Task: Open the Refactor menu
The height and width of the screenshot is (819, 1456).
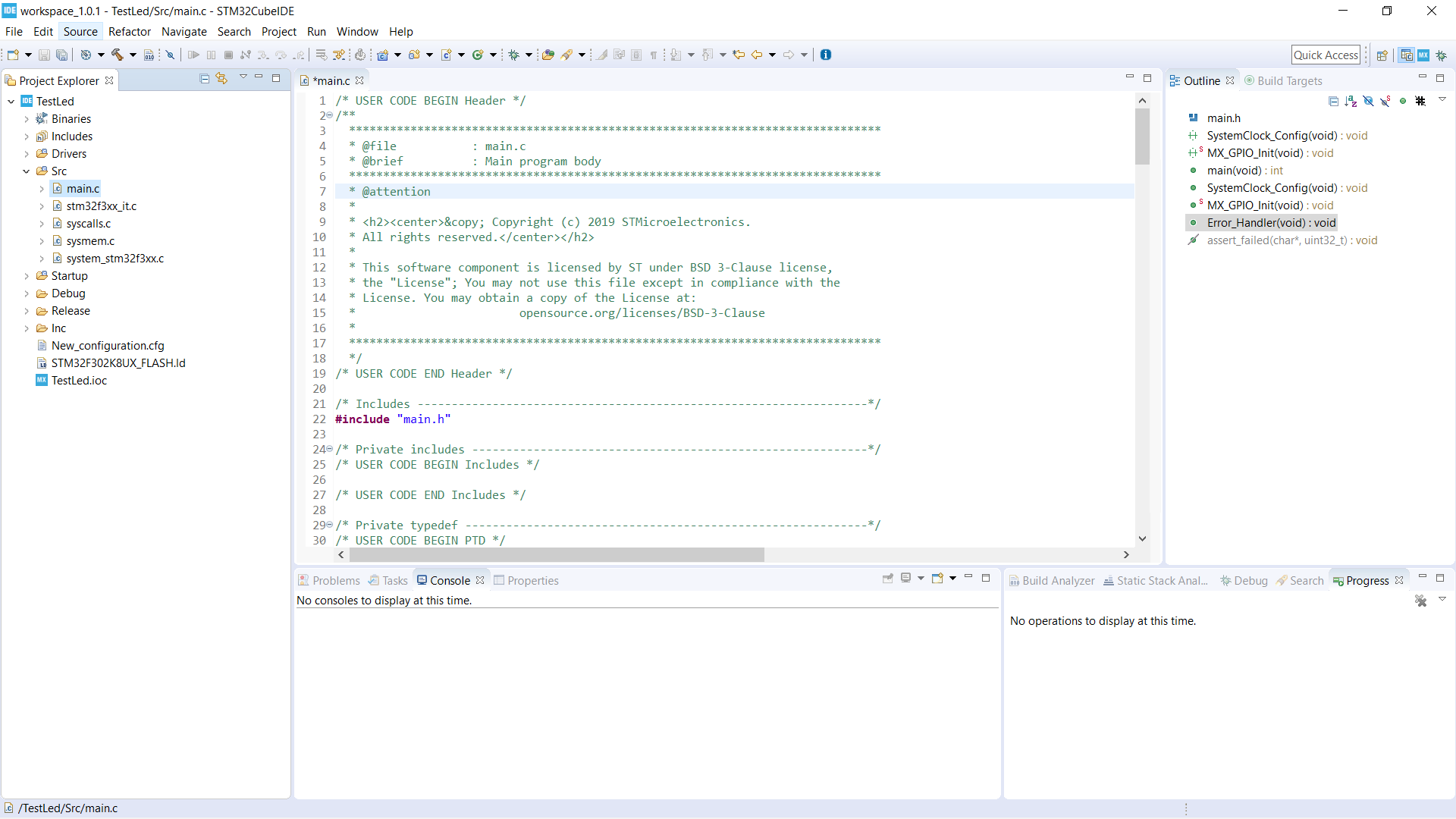Action: 130,31
